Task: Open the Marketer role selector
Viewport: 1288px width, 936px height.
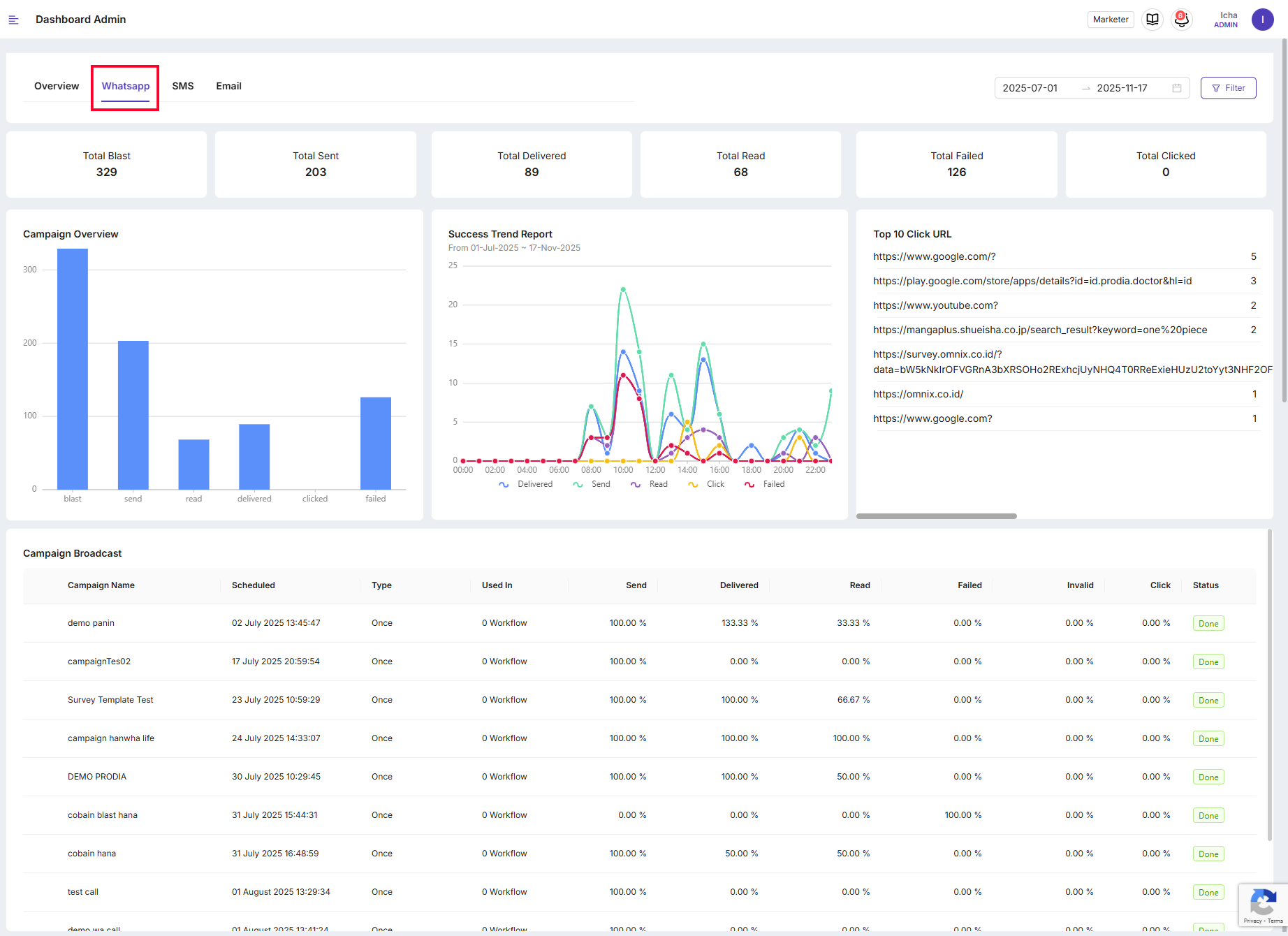Action: pyautogui.click(x=1110, y=20)
